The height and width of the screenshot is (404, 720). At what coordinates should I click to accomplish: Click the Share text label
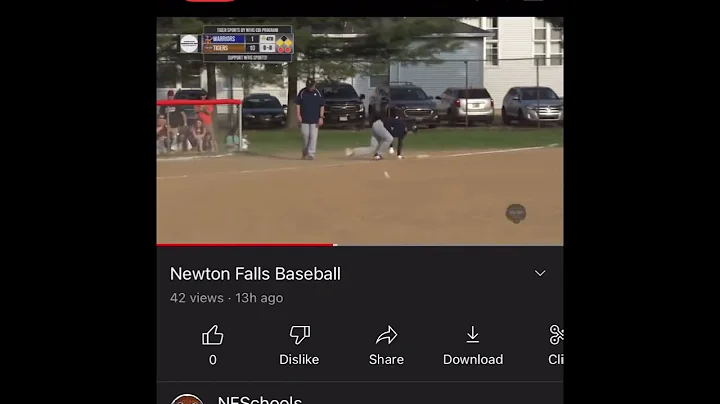pyautogui.click(x=387, y=359)
